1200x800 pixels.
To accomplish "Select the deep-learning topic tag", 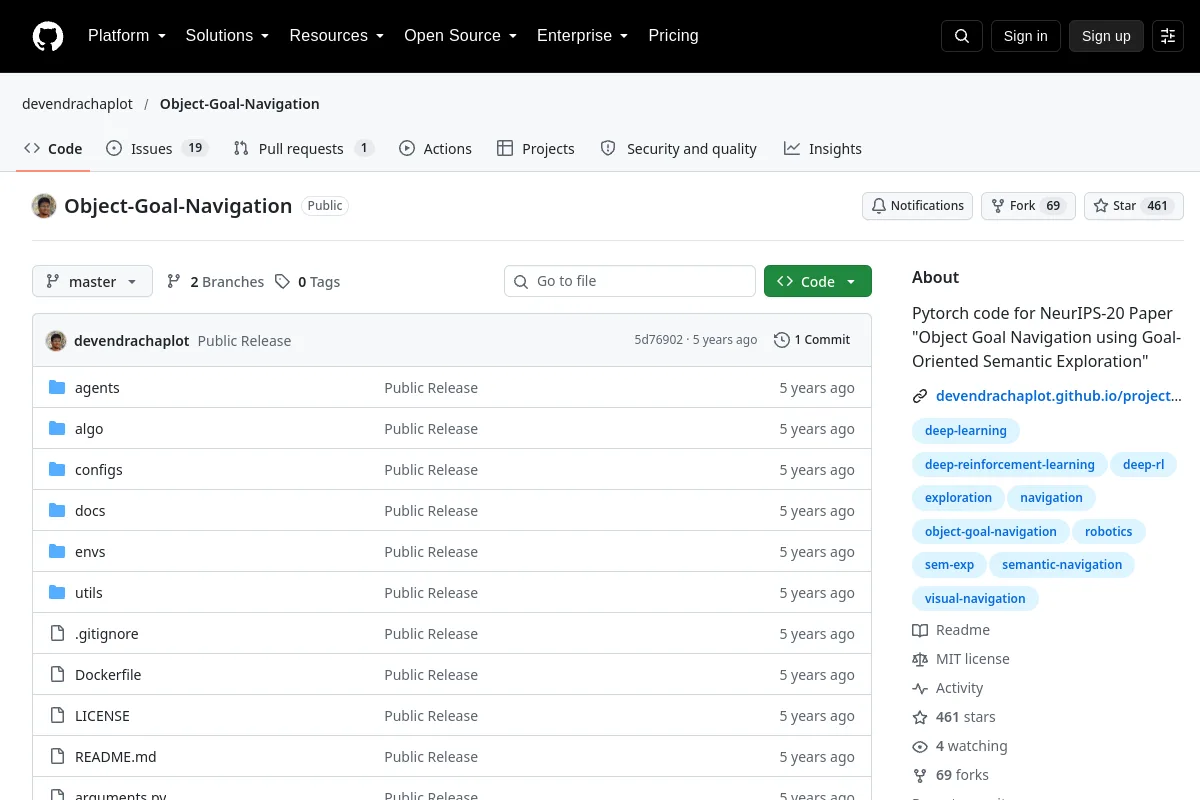I will tap(966, 431).
